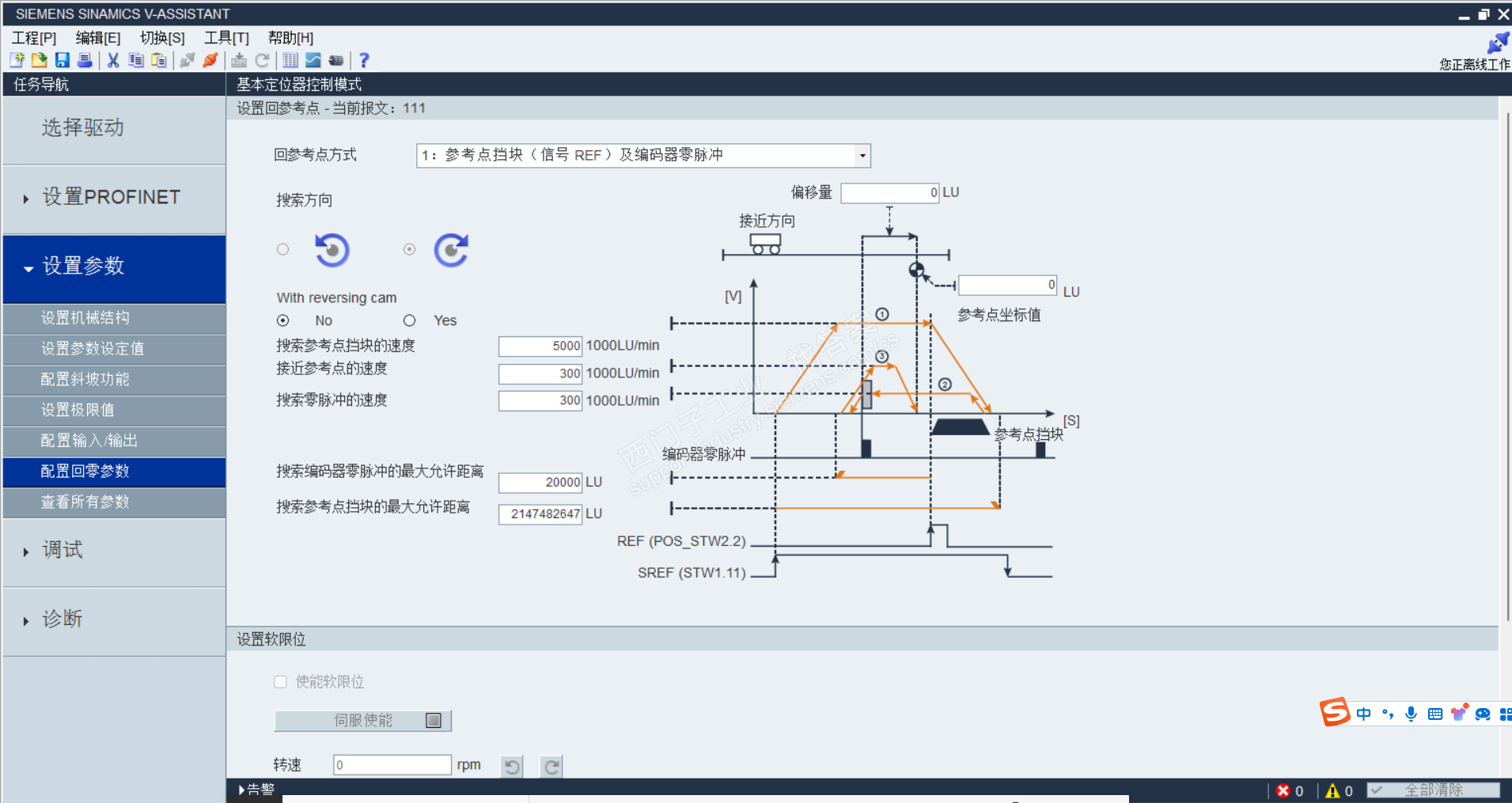Open 设置参数设定值 navigation item
This screenshot has width=1512, height=803.
point(115,349)
